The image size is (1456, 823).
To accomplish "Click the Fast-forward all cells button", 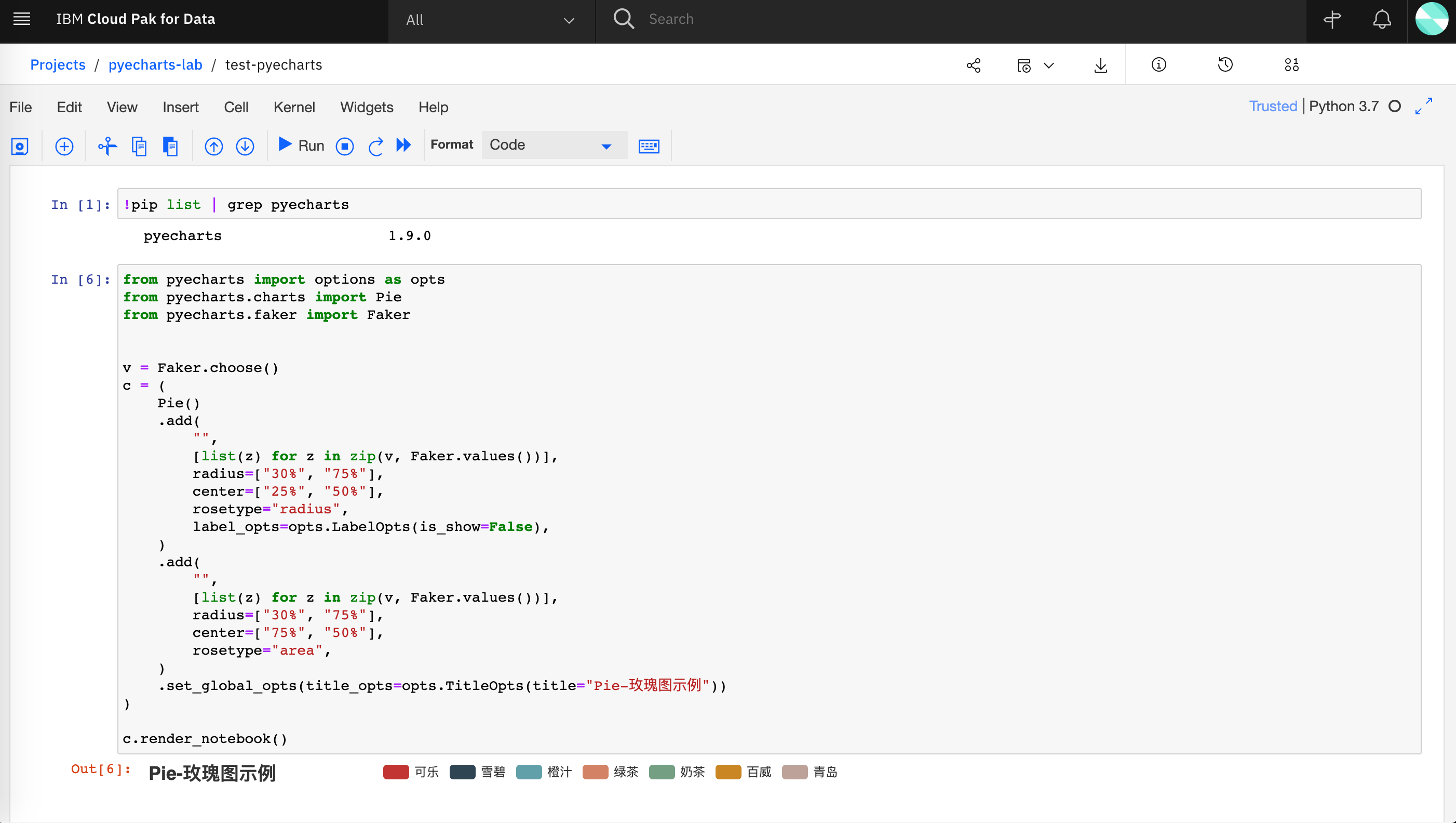I will point(404,145).
